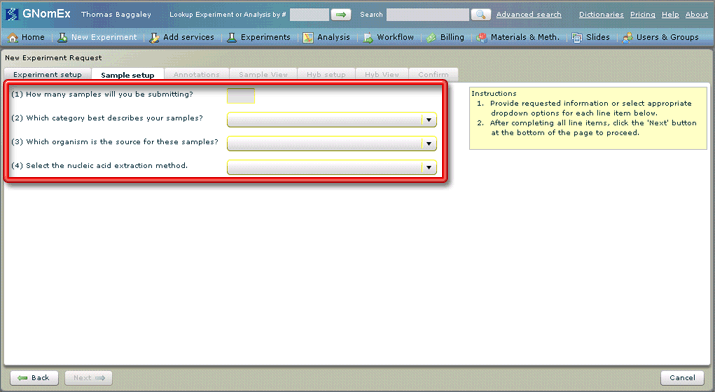Click the Back button

tap(34, 378)
